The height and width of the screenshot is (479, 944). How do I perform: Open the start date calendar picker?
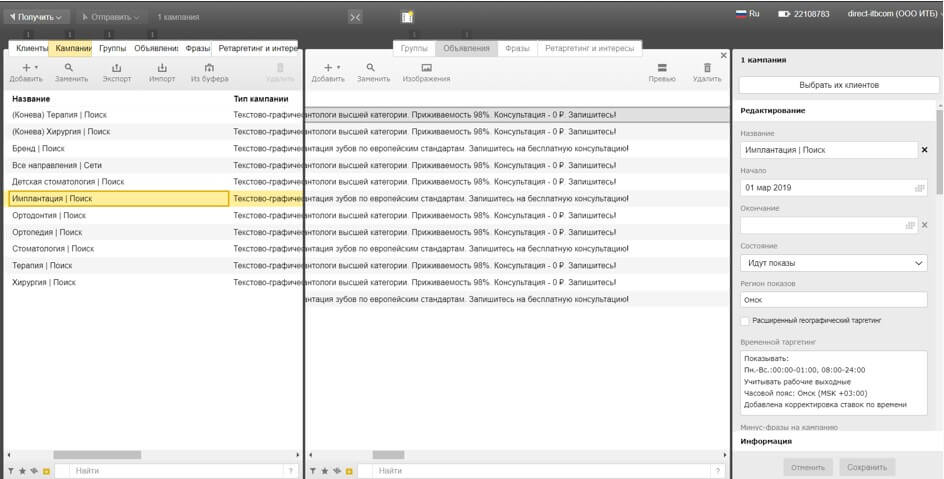[x=919, y=188]
